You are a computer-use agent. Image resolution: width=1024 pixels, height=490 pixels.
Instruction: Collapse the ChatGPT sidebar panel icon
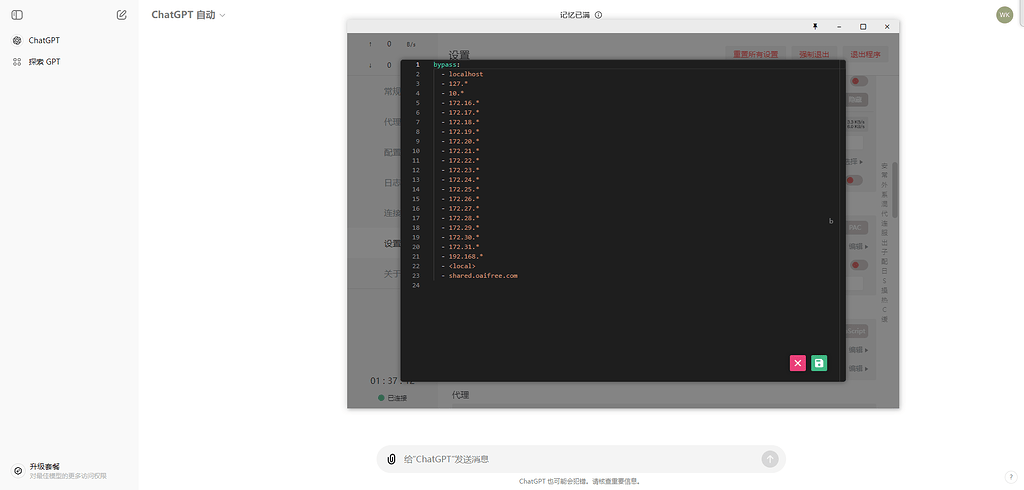pos(17,15)
